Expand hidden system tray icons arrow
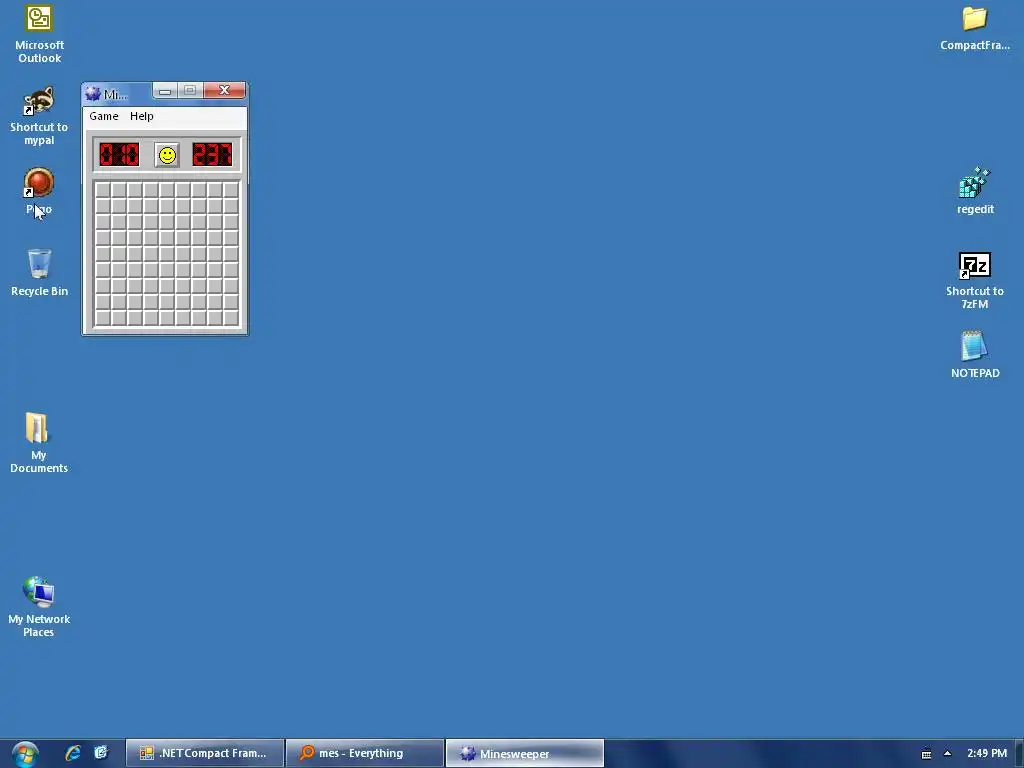The image size is (1024, 768). [948, 754]
